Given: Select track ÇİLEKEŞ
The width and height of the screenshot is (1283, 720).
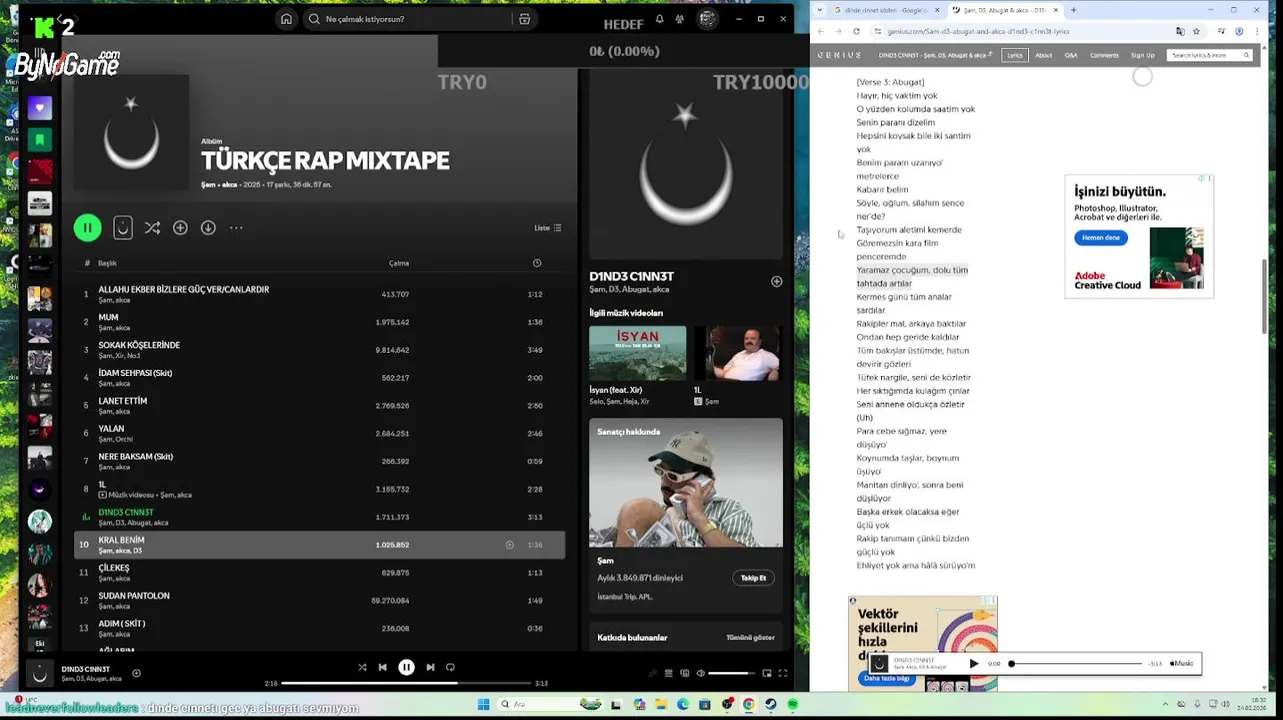Looking at the screenshot, I should pyautogui.click(x=320, y=572).
